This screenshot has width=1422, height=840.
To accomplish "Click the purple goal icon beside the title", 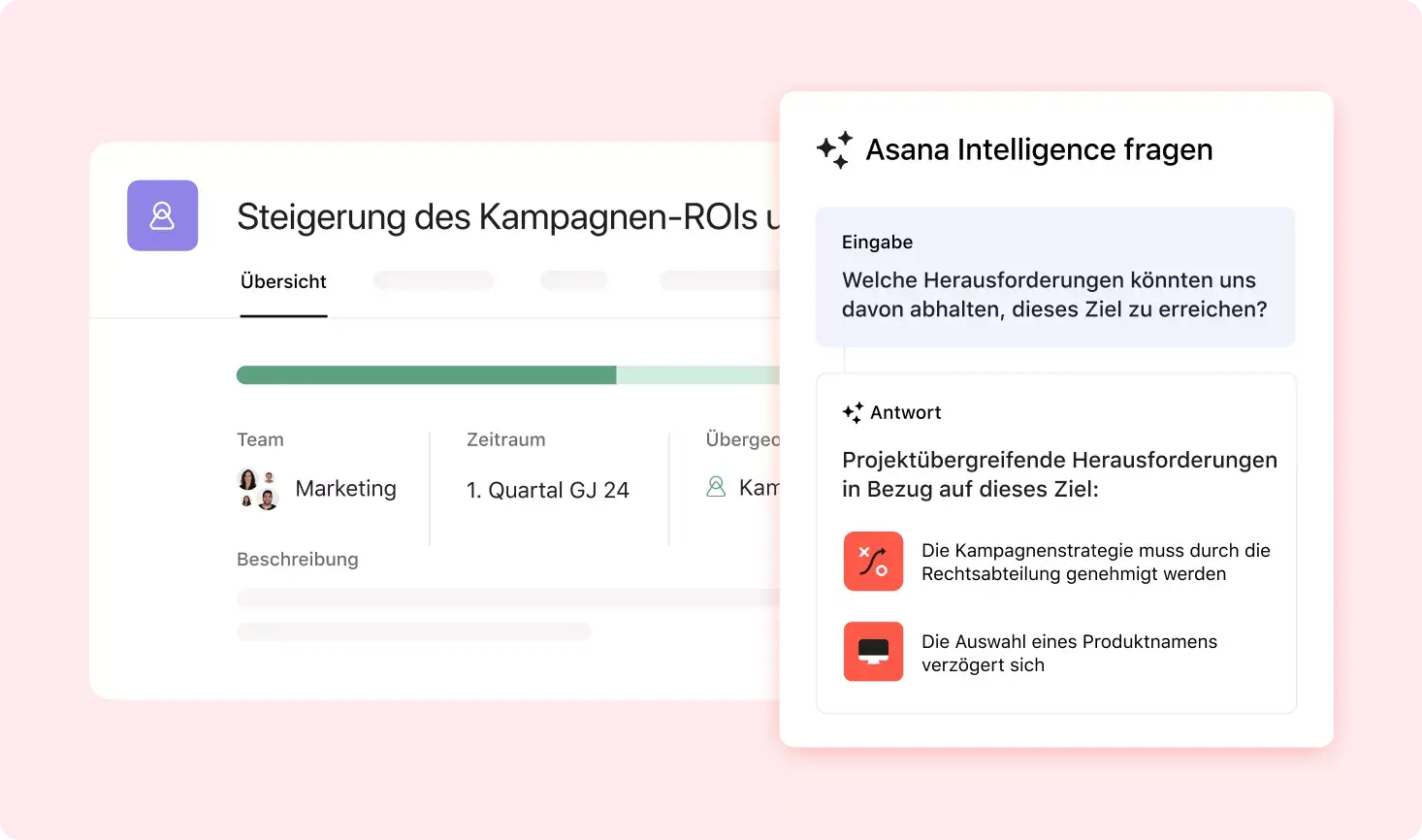I will click(163, 215).
